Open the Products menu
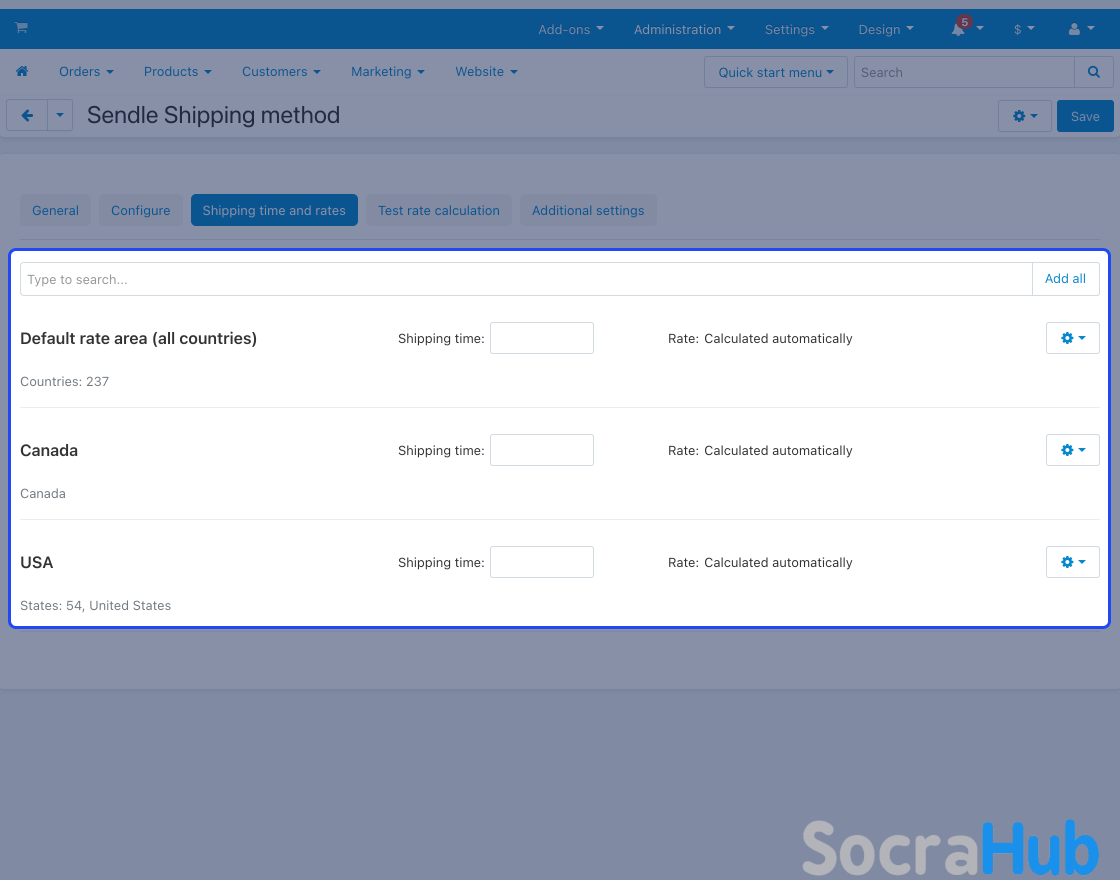 (x=177, y=72)
